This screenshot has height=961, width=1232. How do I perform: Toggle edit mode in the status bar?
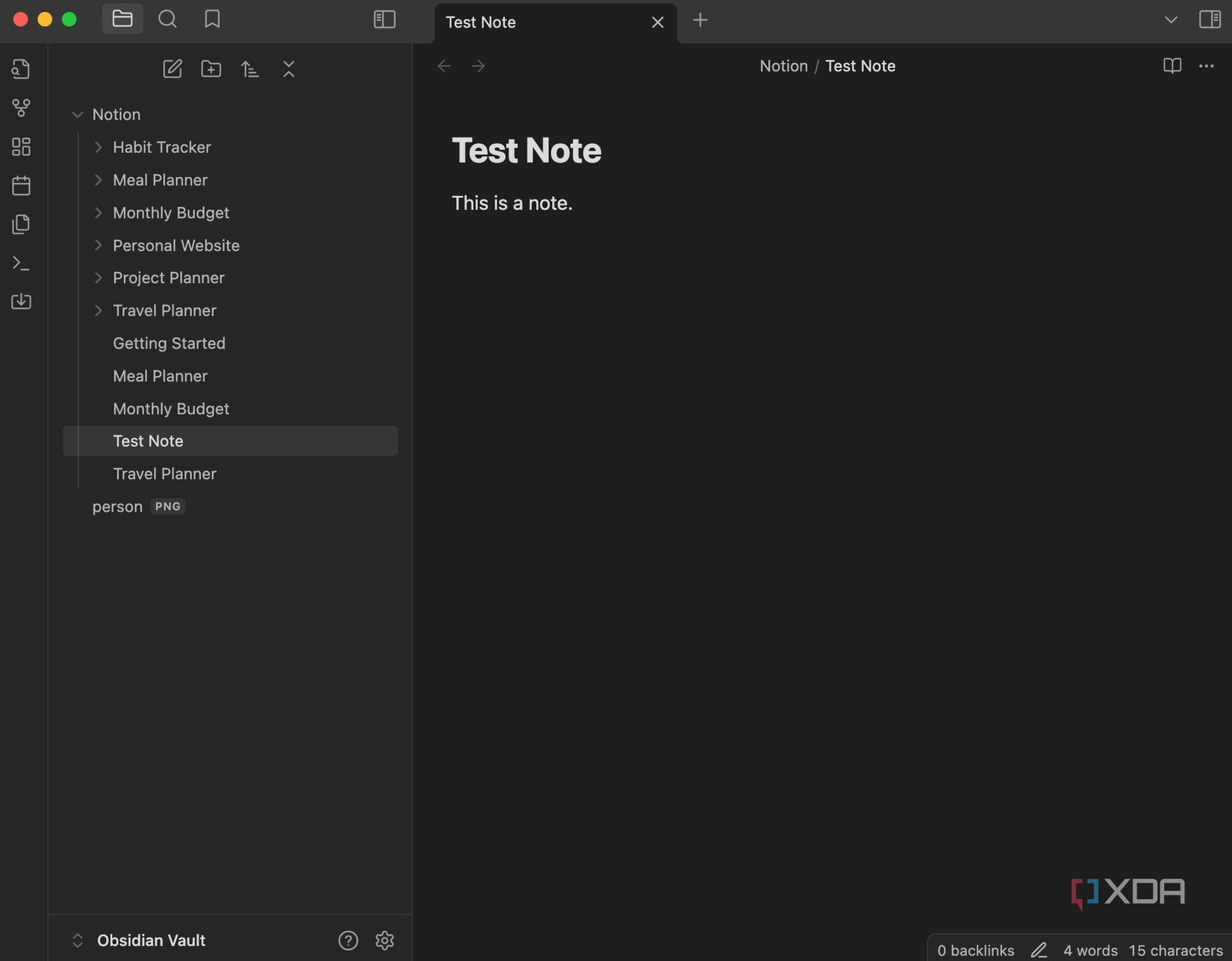click(x=1039, y=950)
